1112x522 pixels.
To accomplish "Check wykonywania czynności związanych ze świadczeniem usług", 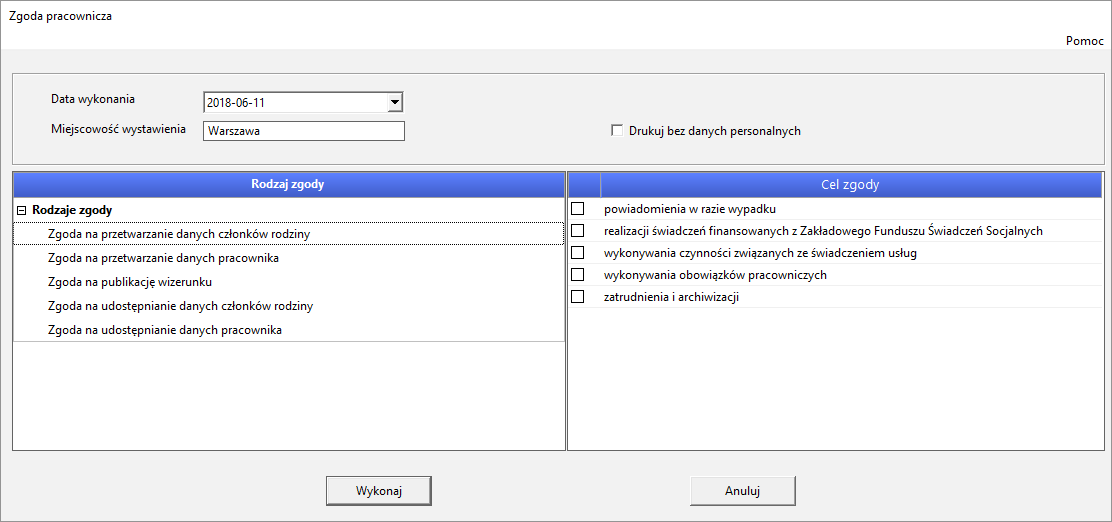I will click(x=577, y=253).
